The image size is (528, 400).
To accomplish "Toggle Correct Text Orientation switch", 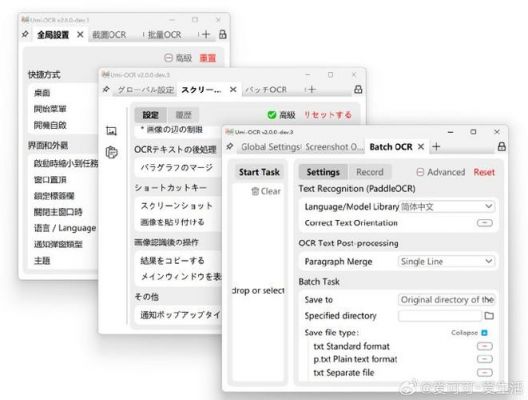I will (485, 223).
